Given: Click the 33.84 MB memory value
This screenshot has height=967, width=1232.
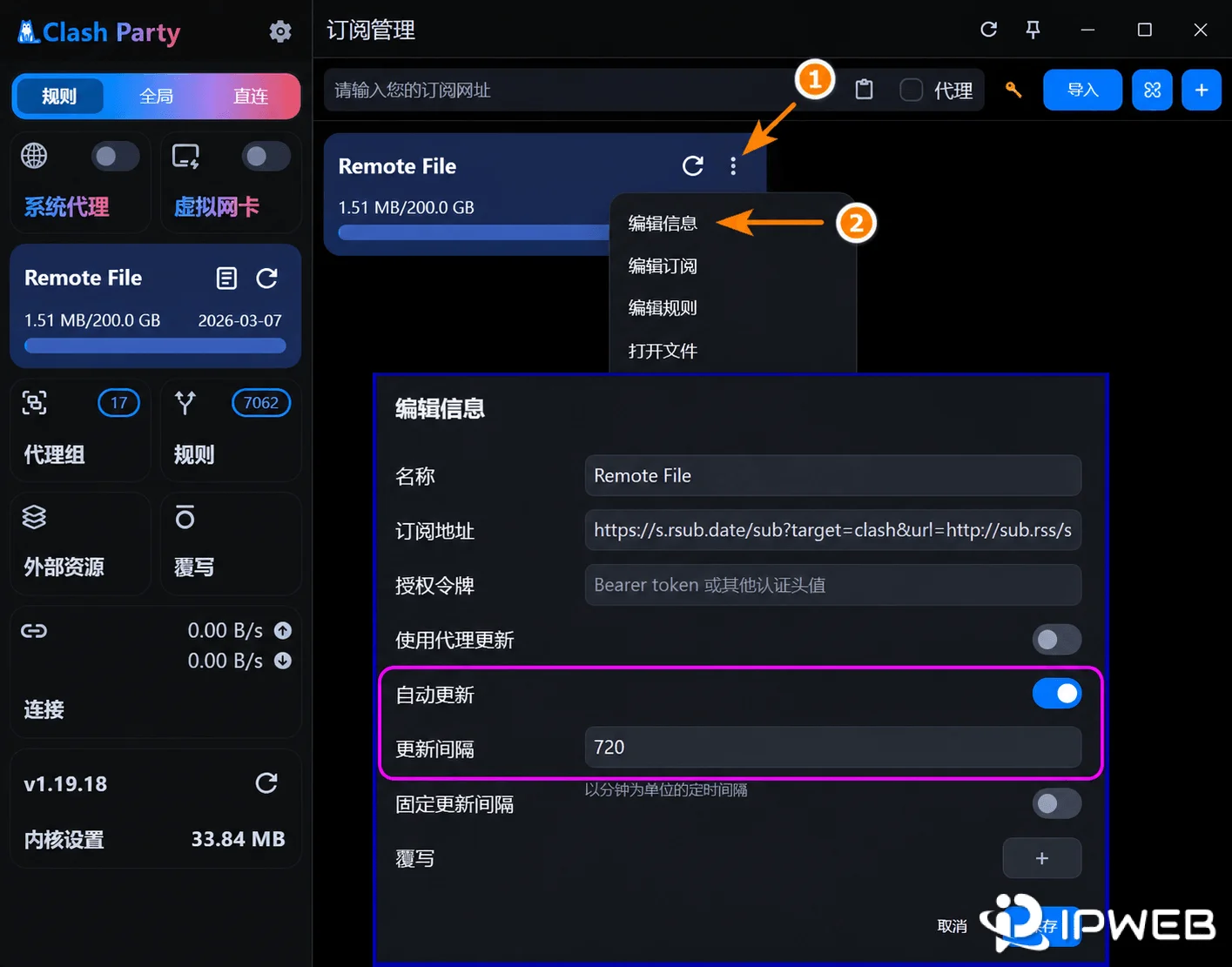Looking at the screenshot, I should click(238, 839).
